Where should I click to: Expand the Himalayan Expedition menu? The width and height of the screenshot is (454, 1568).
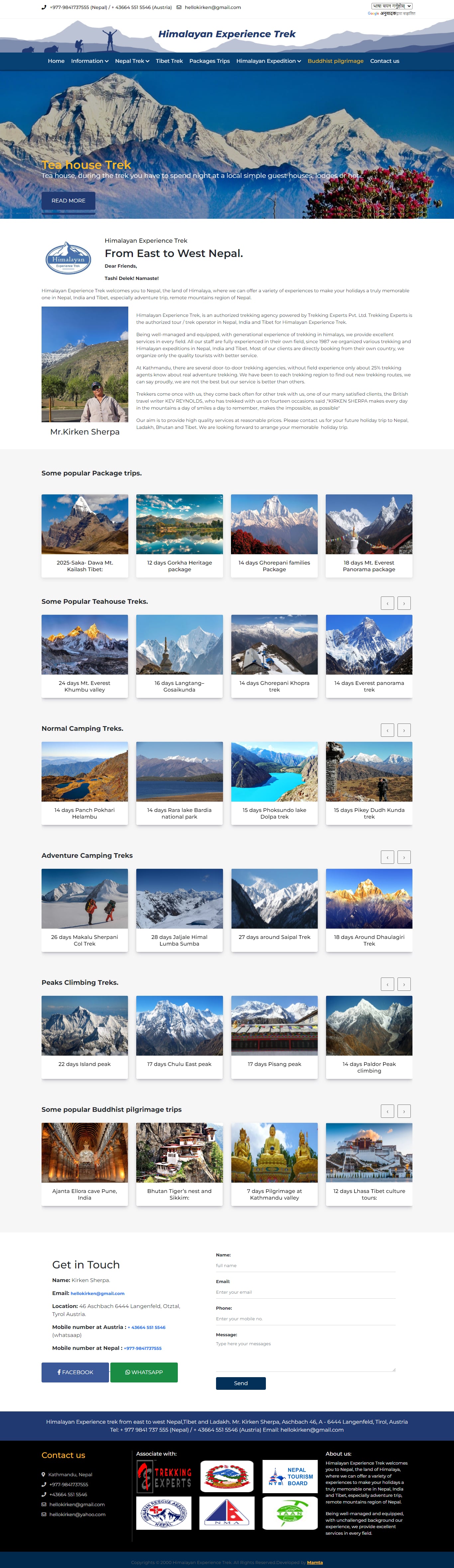tap(269, 61)
